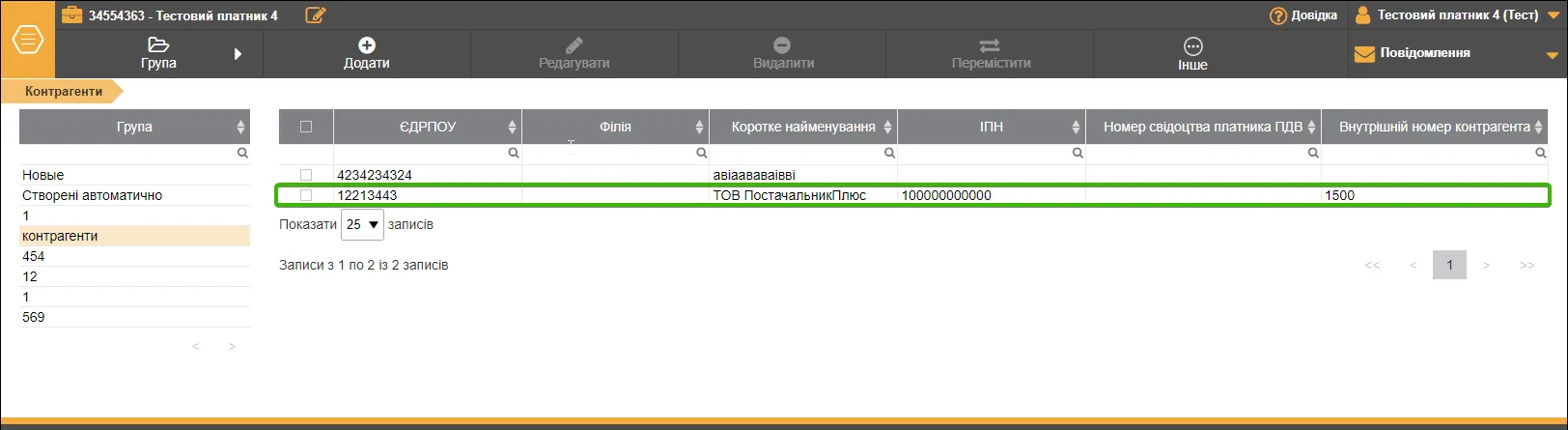Go to last page with >> button
This screenshot has width=1568, height=430.
click(1526, 265)
